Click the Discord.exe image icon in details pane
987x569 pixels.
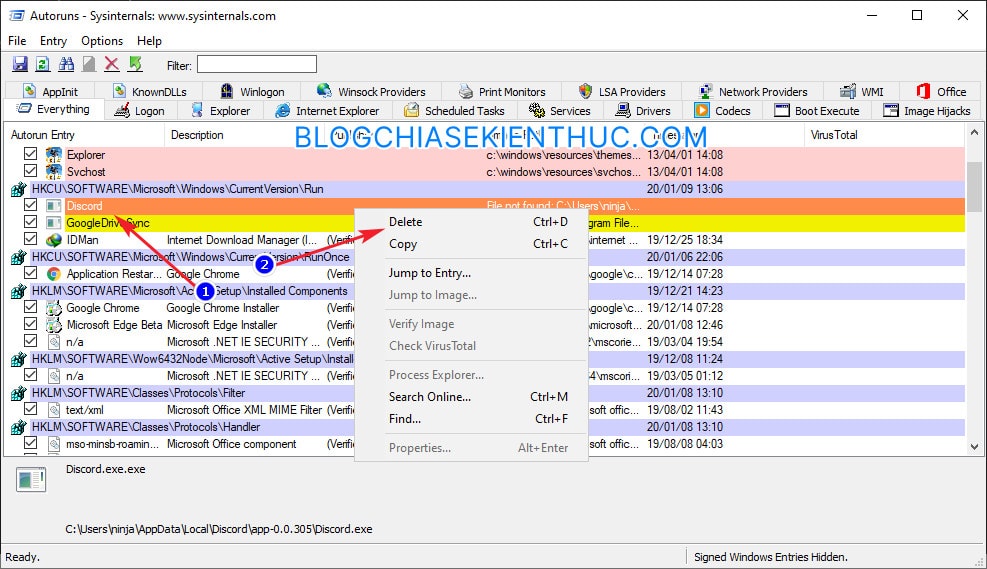coord(31,480)
